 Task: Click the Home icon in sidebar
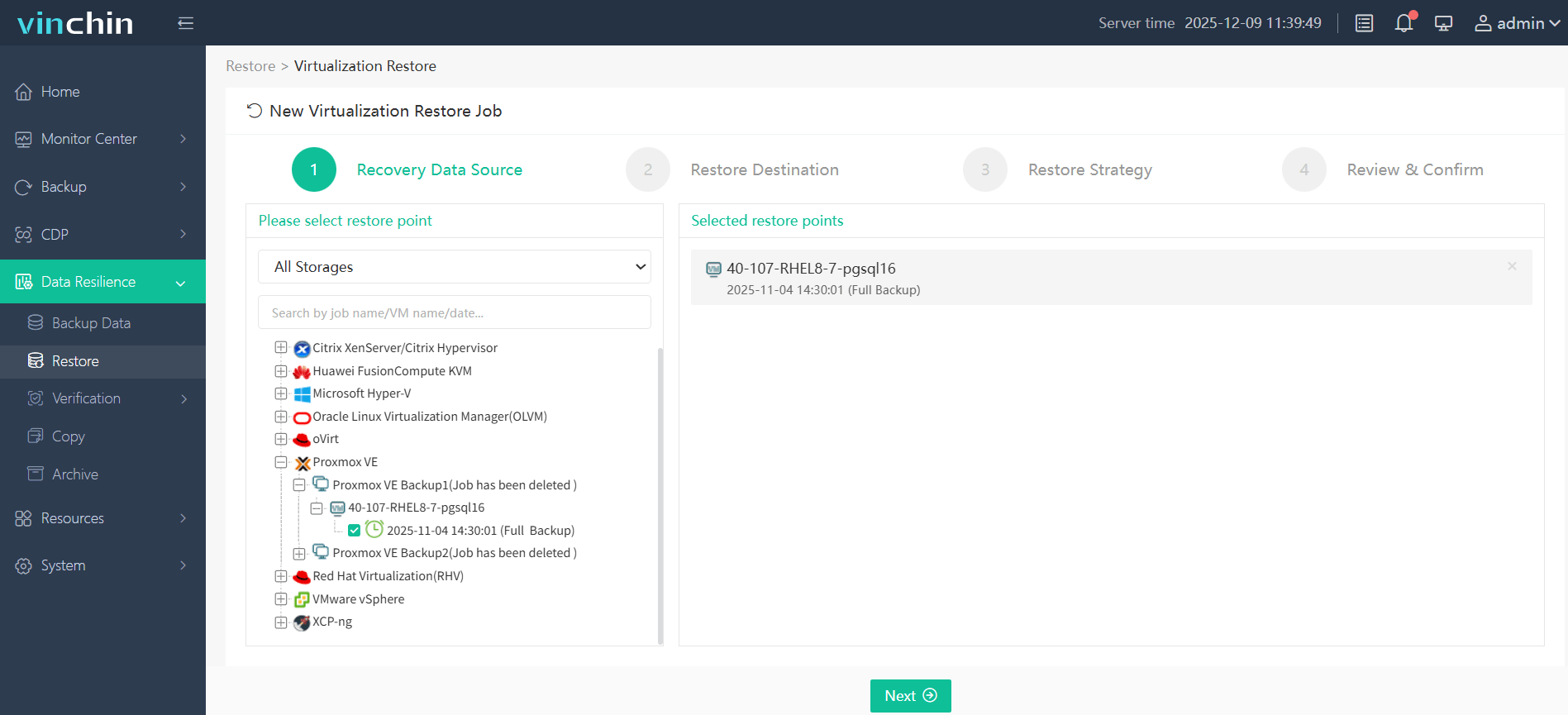tap(24, 92)
